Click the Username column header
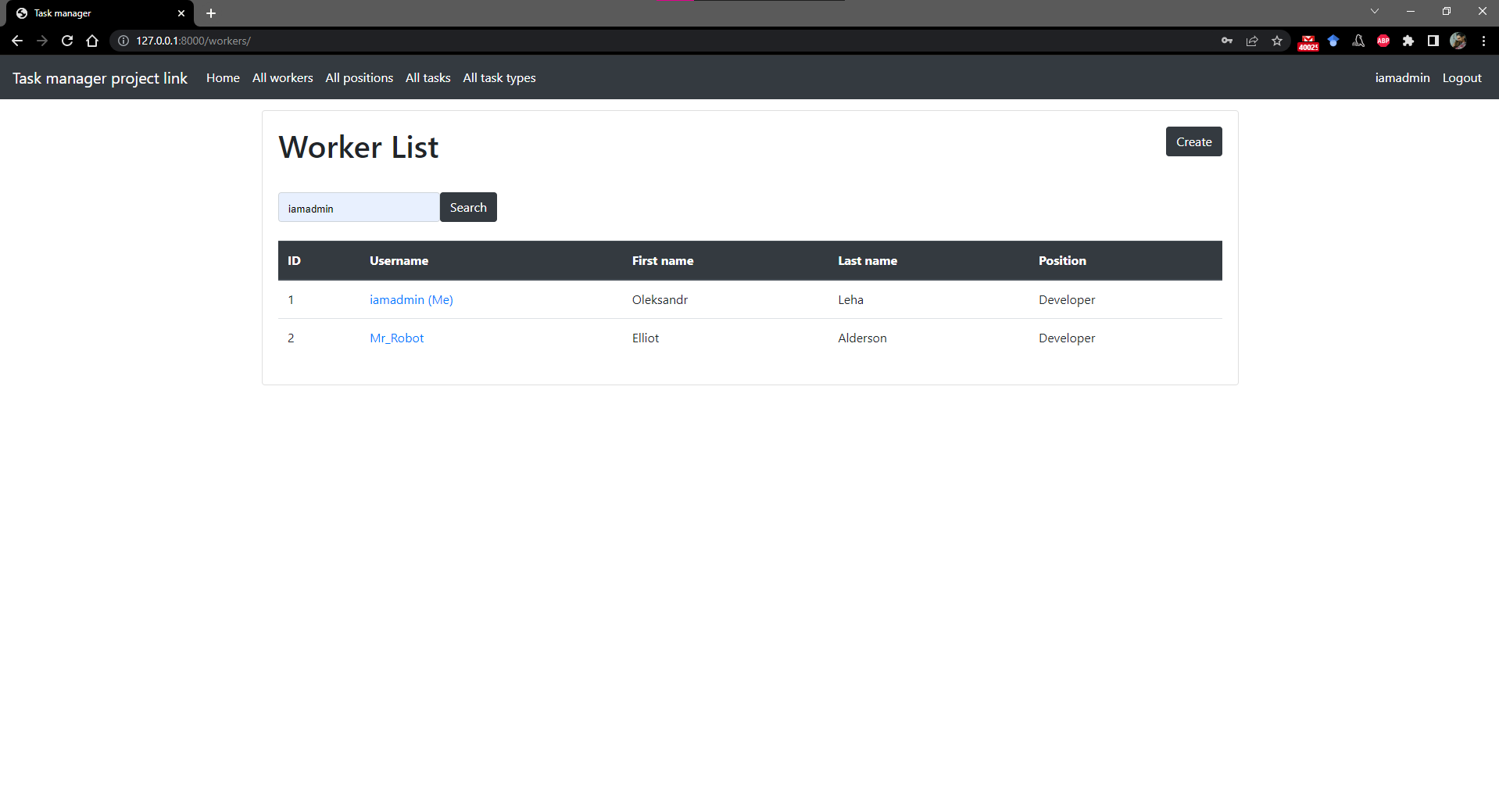 [399, 261]
